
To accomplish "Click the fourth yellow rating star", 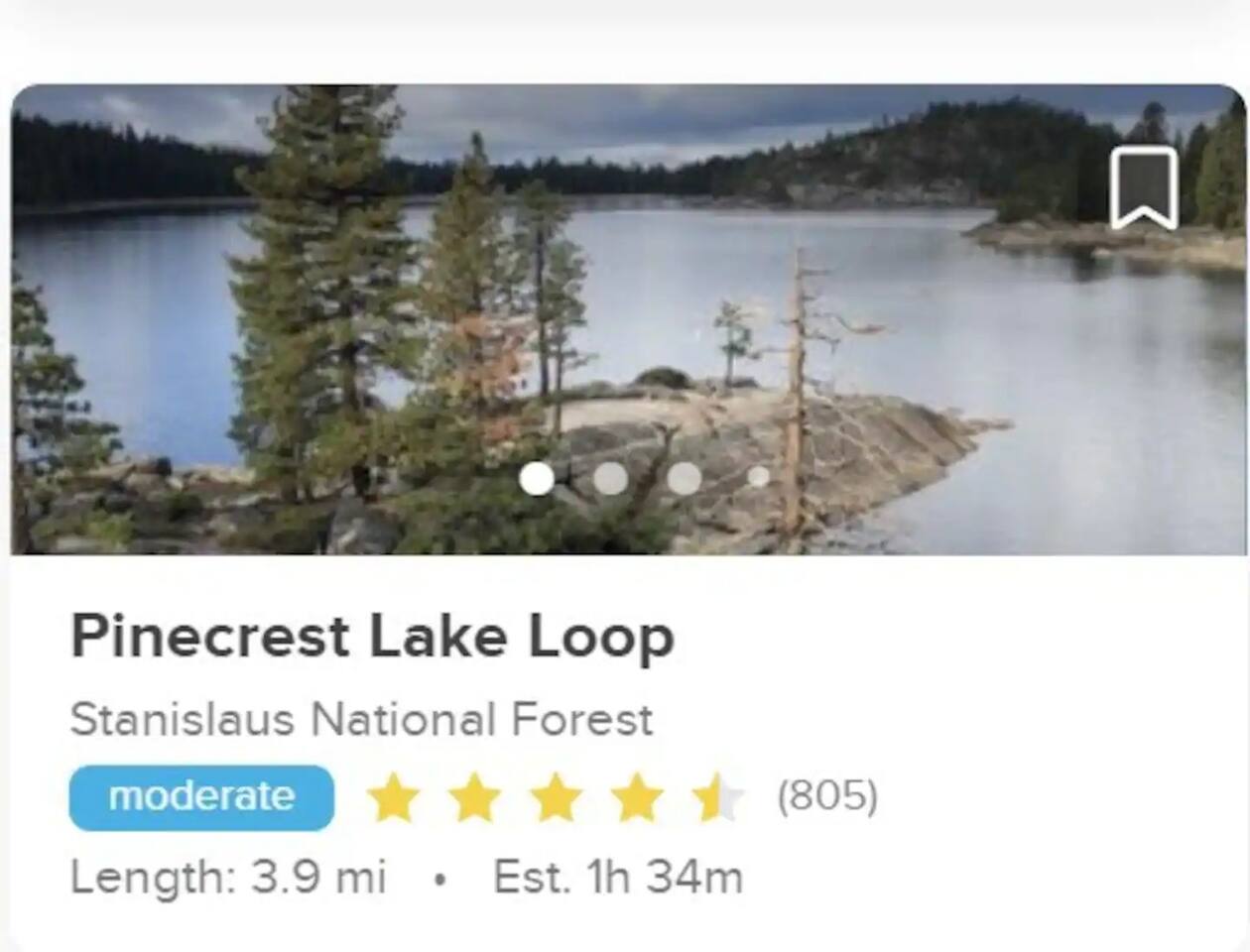I will 637,798.
